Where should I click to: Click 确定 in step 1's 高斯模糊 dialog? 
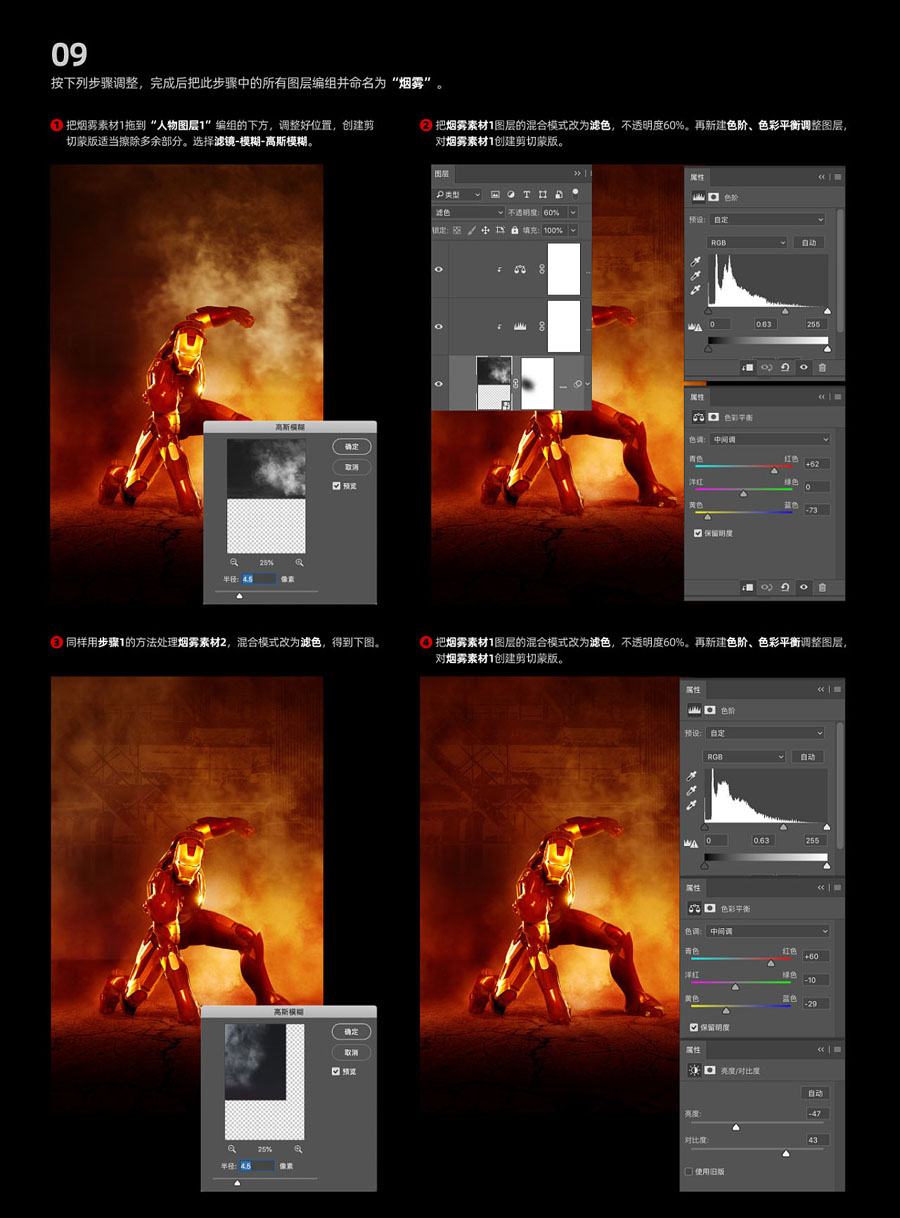tap(351, 447)
